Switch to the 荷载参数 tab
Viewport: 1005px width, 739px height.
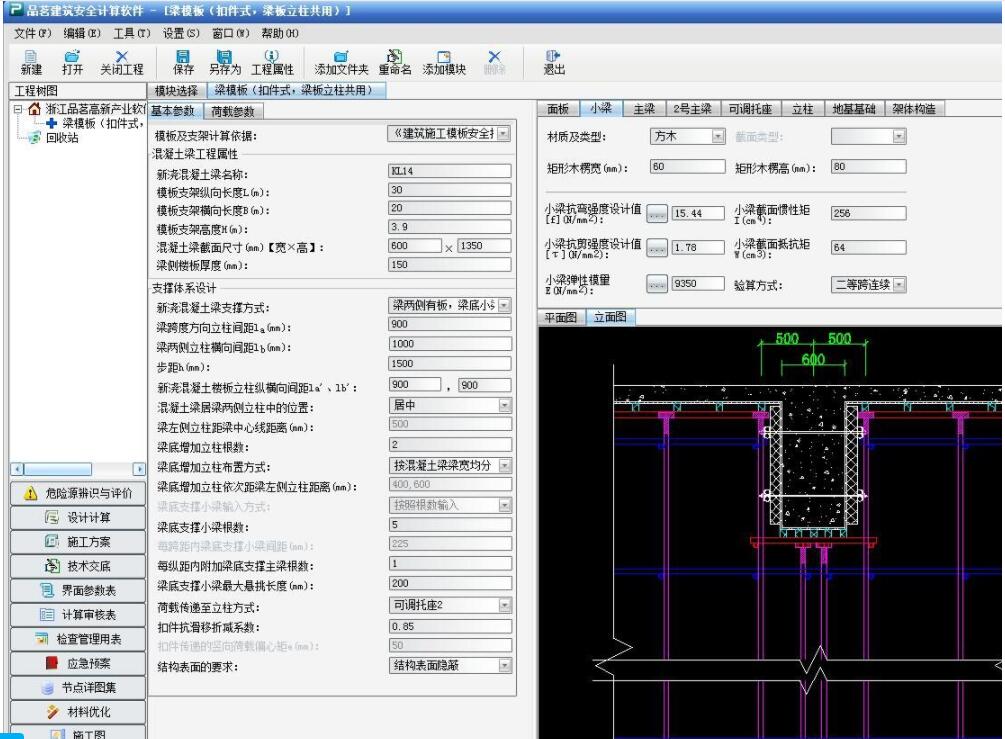pos(233,110)
